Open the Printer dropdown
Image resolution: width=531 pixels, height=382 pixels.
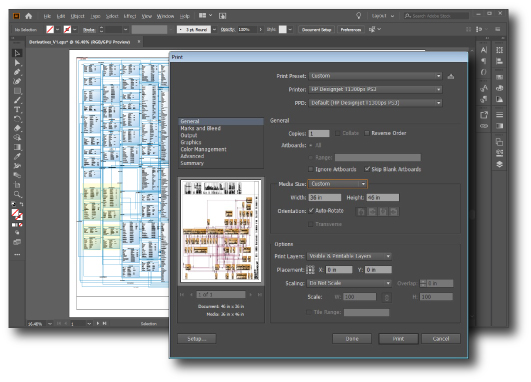click(x=376, y=89)
